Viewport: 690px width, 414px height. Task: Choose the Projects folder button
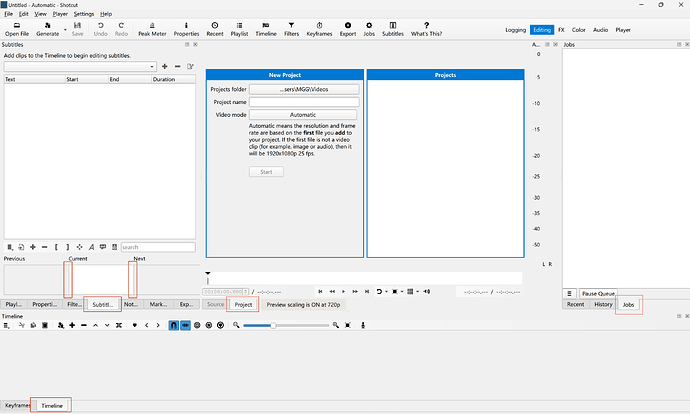304,89
